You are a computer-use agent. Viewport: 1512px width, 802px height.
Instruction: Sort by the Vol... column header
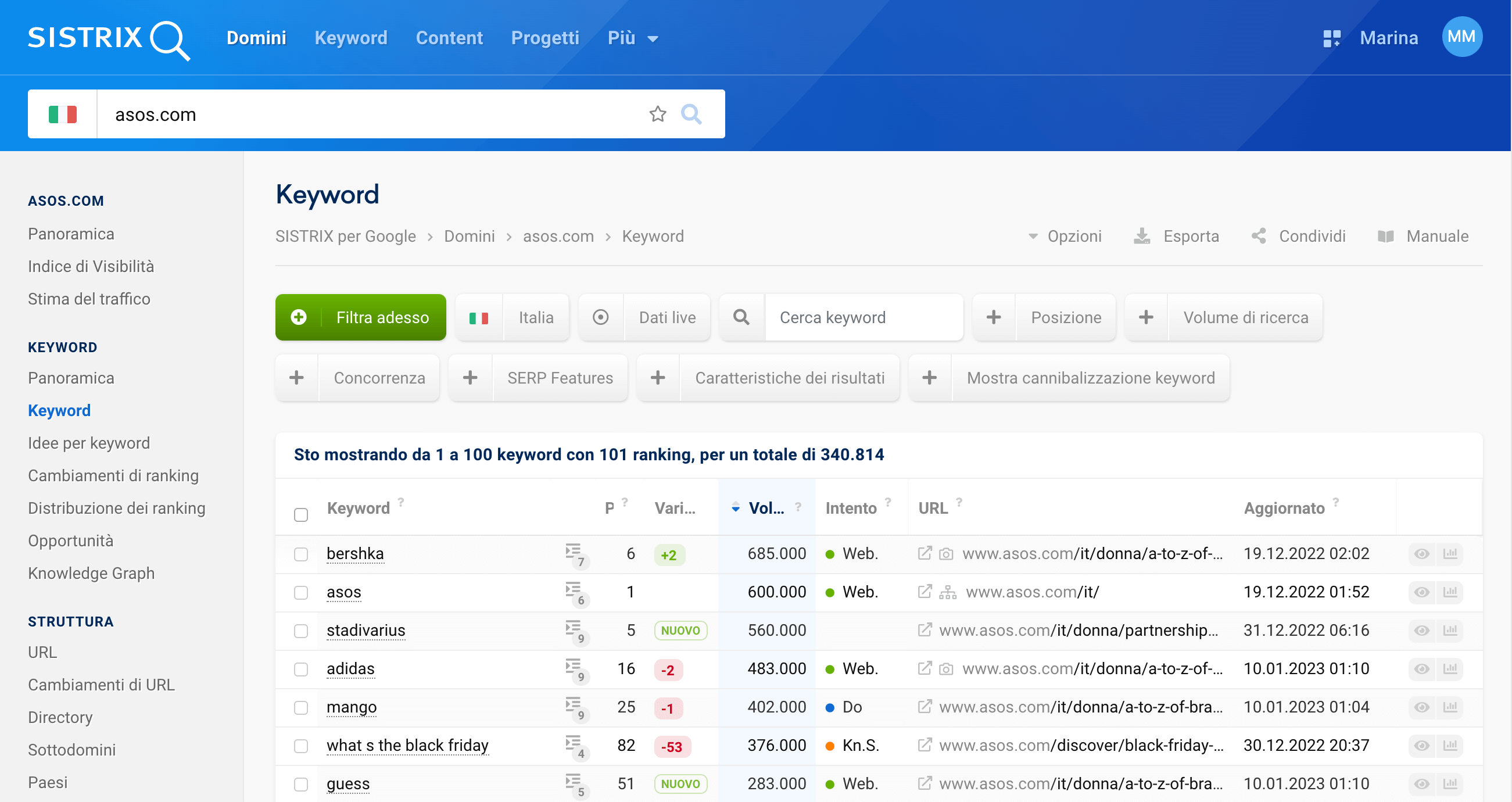(x=766, y=508)
